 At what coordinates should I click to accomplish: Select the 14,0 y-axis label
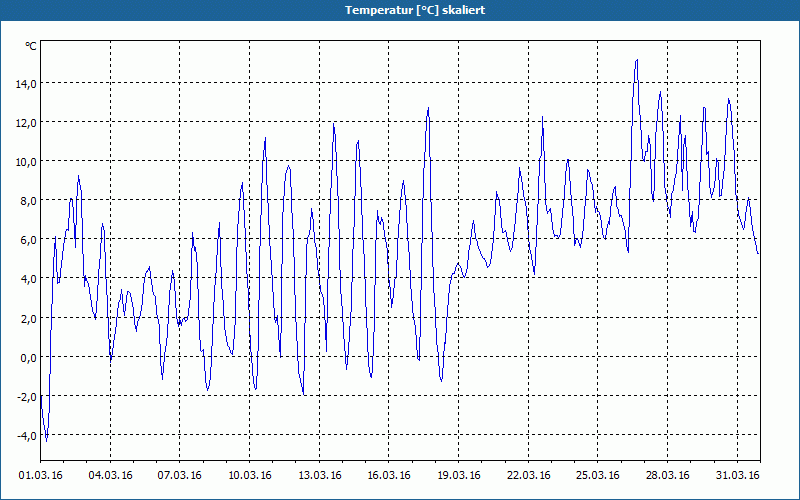(25, 83)
